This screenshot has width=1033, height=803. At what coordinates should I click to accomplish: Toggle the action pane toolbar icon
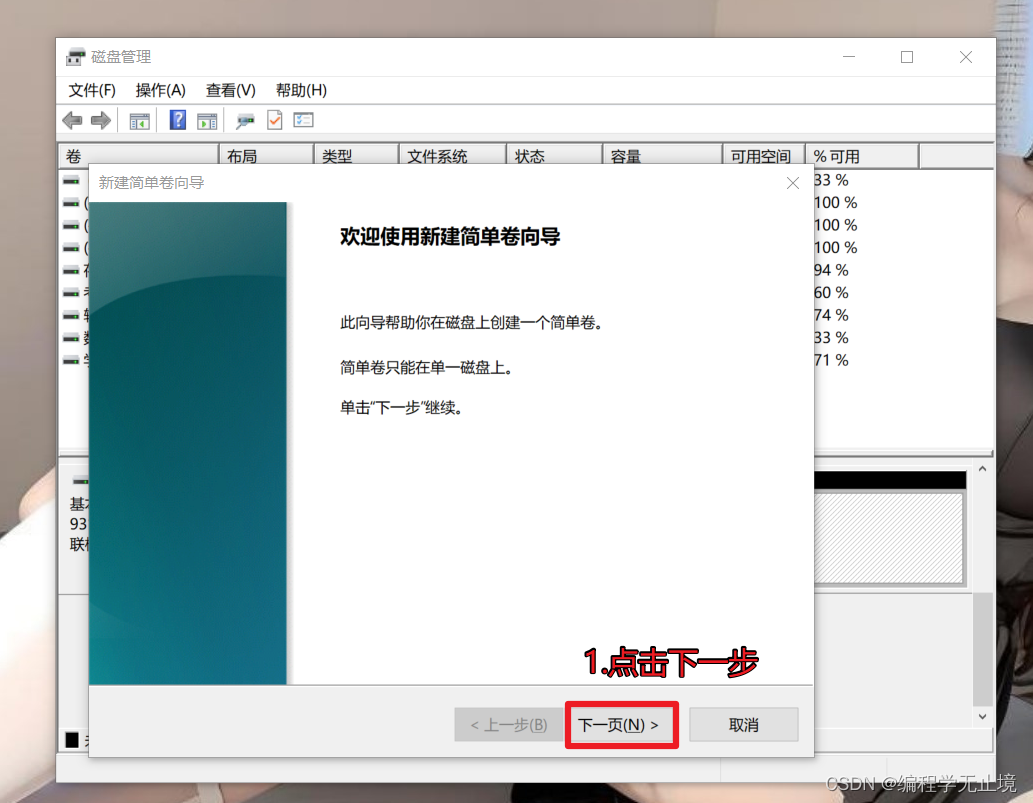(207, 121)
